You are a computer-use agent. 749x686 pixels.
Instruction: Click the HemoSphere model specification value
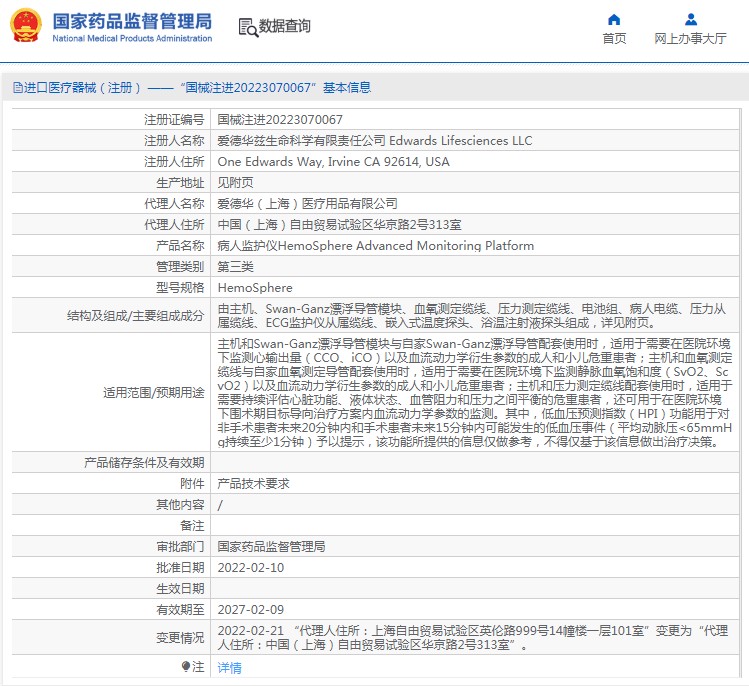255,288
